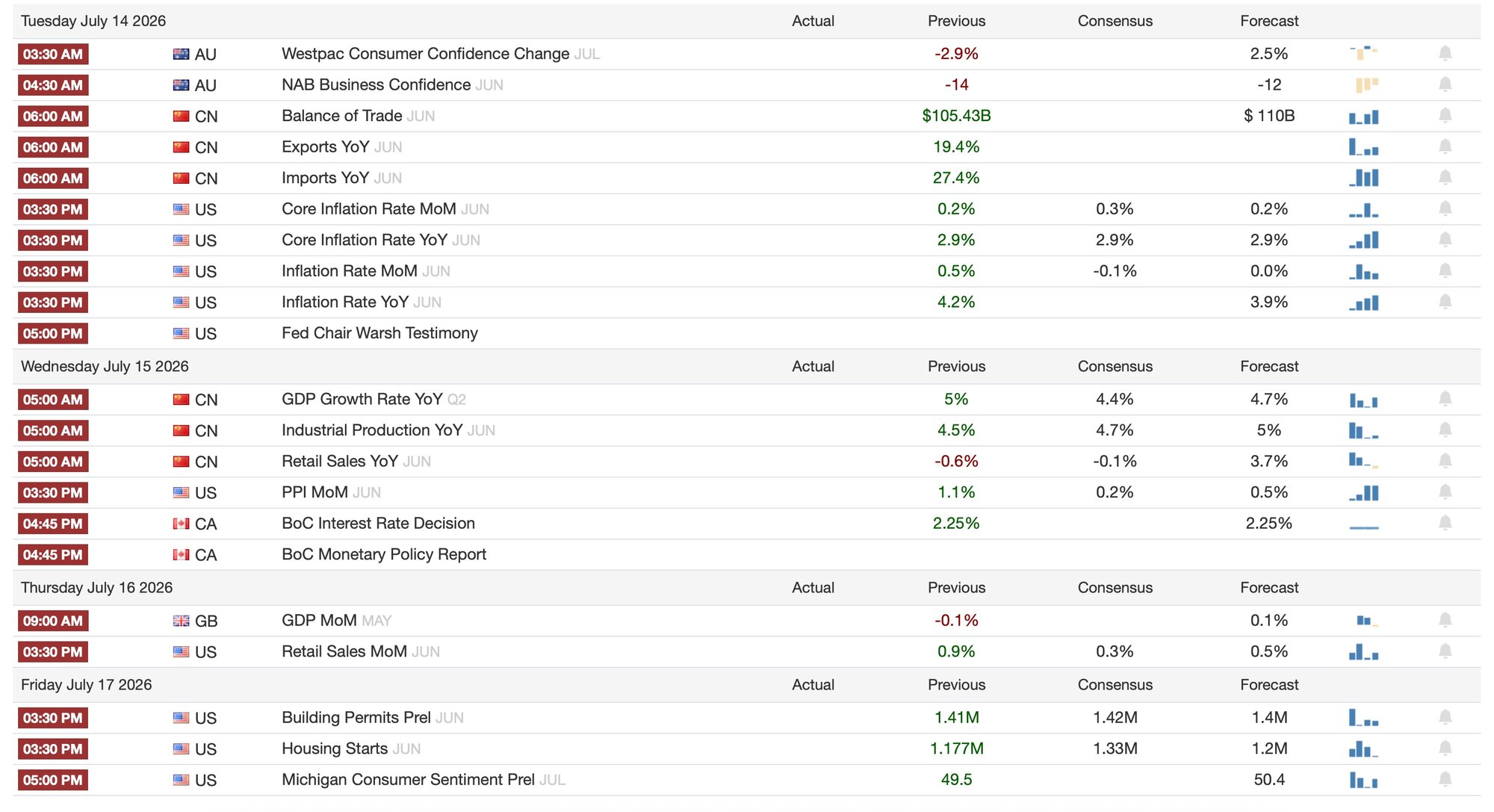Open mini chart for Core Inflation Rate YoY
The height and width of the screenshot is (812, 1494).
(x=1363, y=241)
